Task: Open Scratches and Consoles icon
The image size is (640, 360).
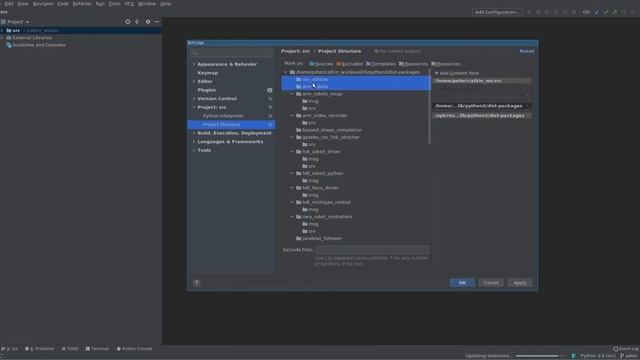Action: click(9, 45)
